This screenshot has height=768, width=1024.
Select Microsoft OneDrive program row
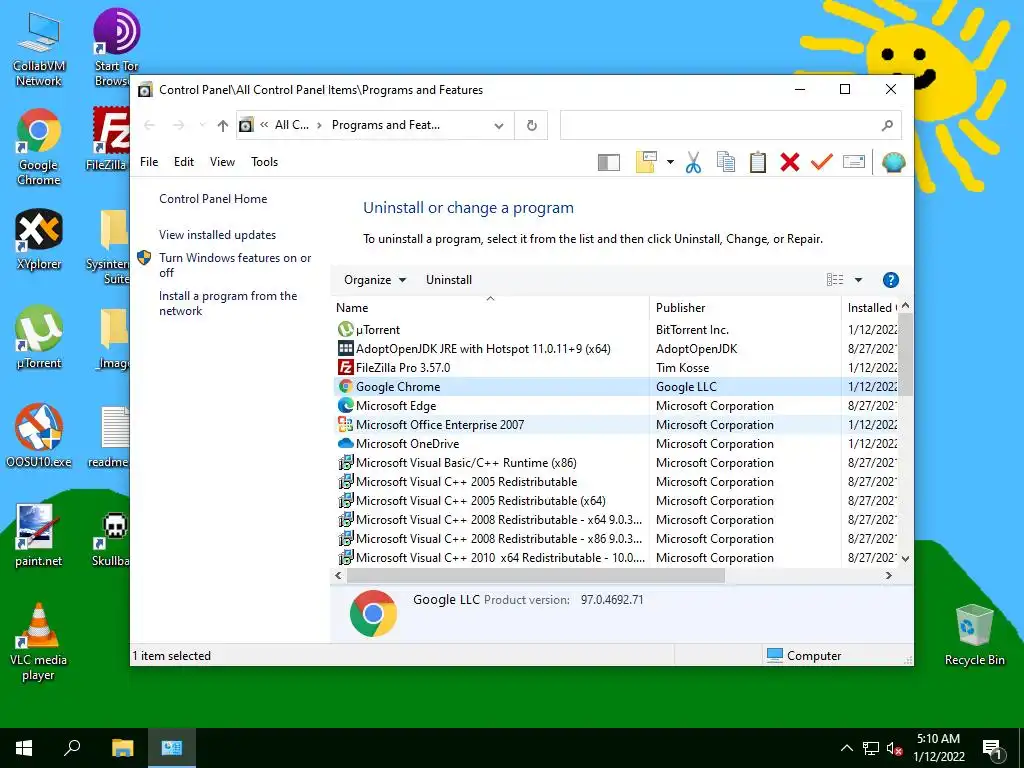point(616,443)
